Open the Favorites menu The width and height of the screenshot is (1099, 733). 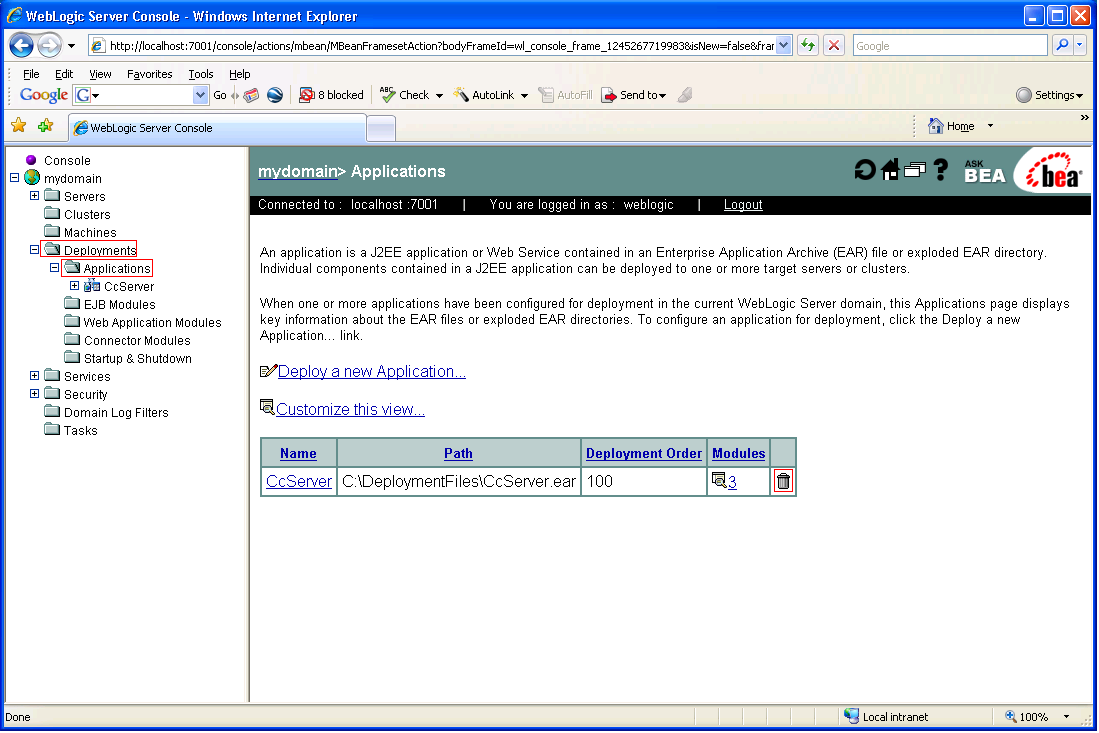click(x=149, y=74)
